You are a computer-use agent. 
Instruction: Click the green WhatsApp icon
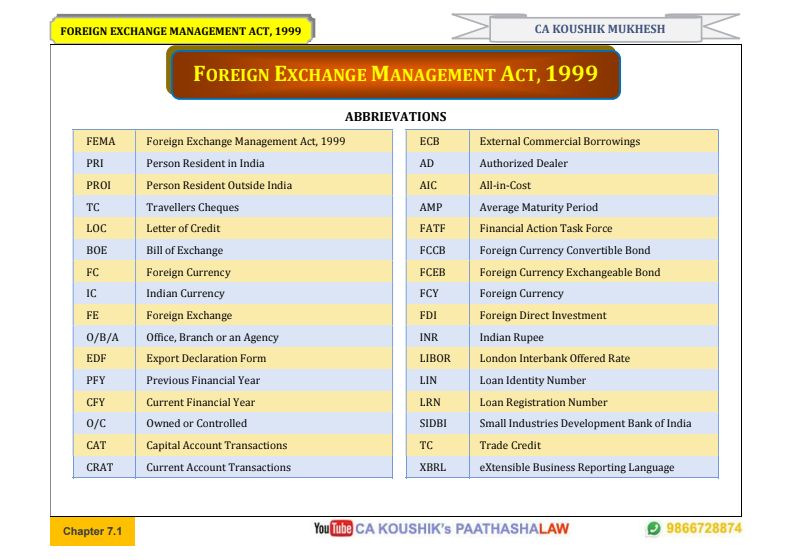(654, 528)
